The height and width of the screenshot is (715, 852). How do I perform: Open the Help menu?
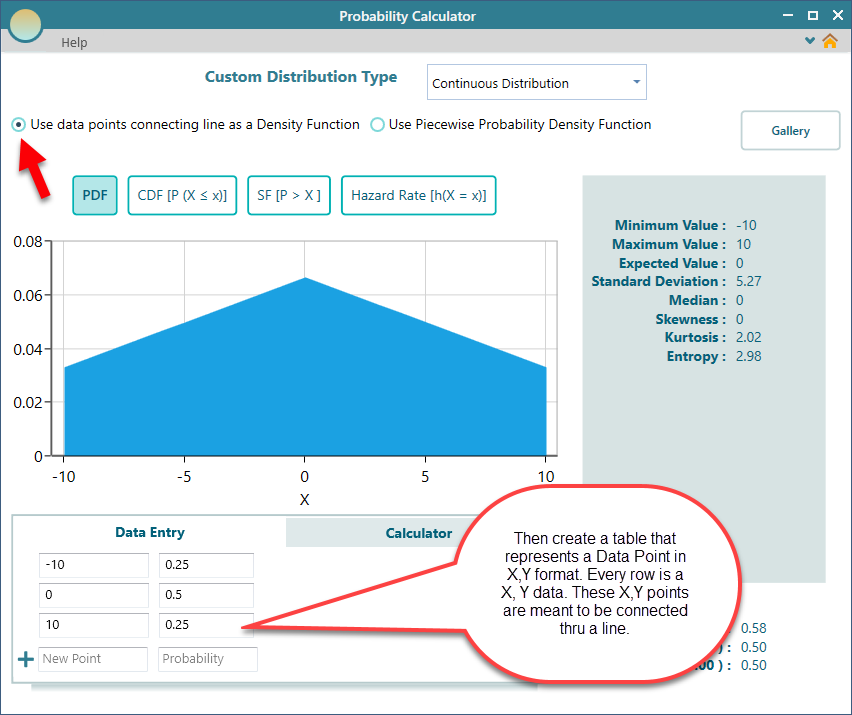pyautogui.click(x=74, y=43)
